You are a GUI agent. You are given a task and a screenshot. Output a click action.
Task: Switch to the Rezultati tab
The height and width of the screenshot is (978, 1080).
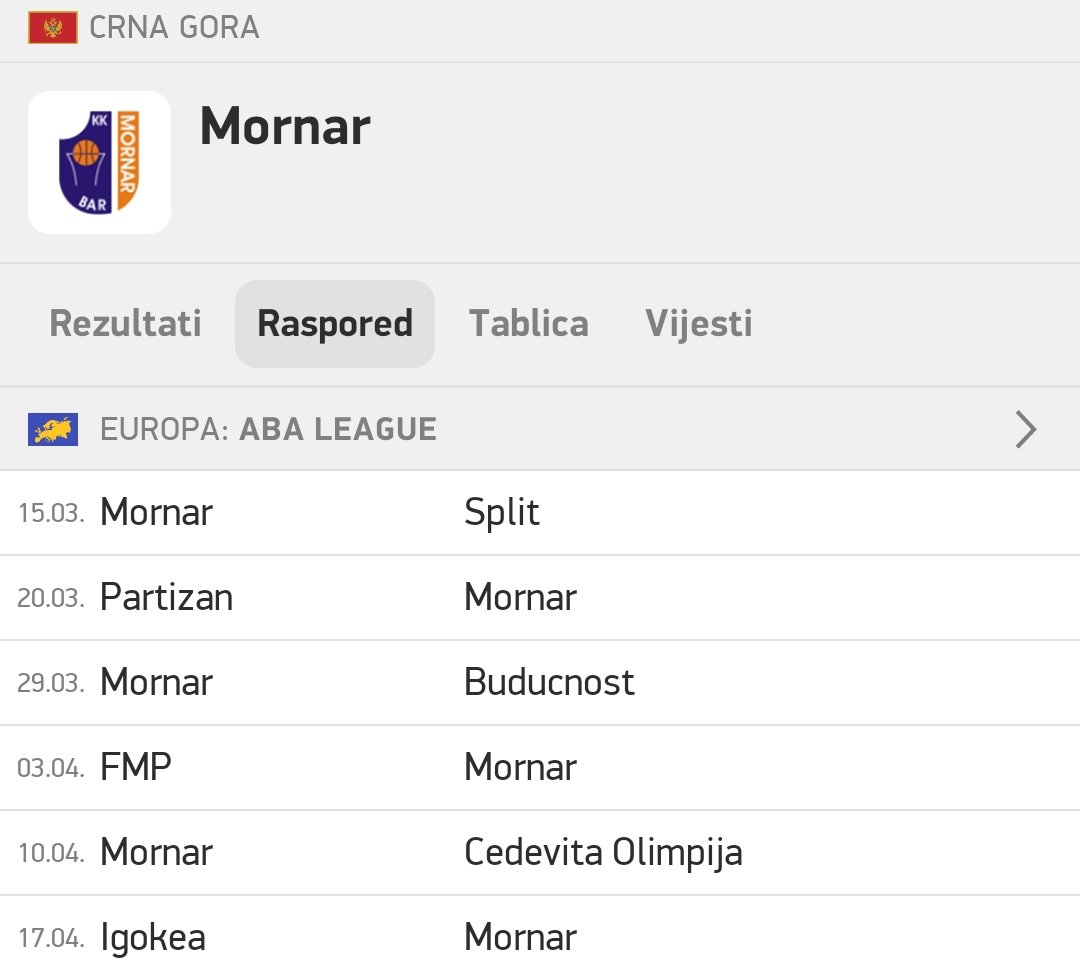tap(125, 324)
